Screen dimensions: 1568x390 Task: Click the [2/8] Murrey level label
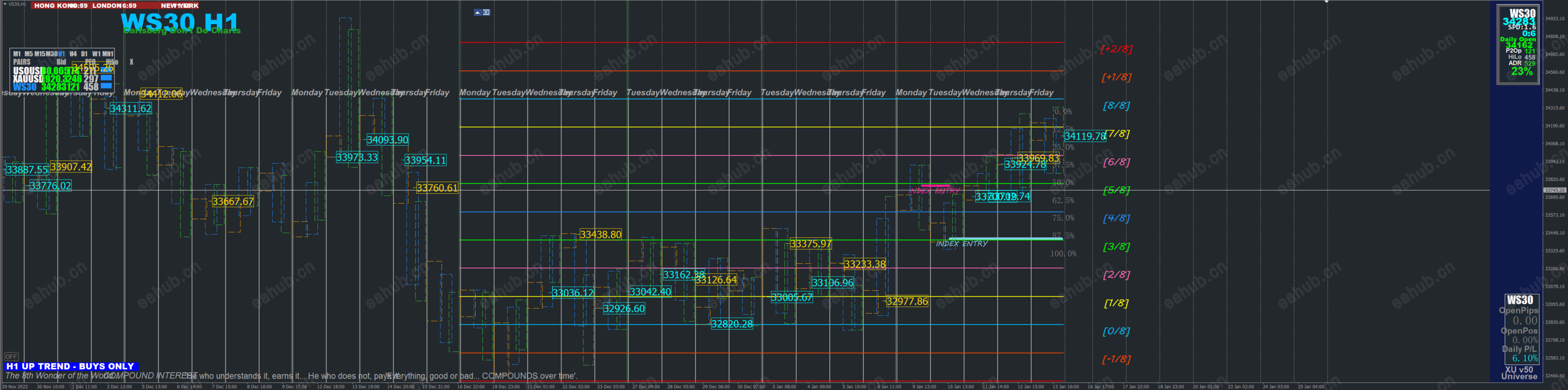[1116, 274]
